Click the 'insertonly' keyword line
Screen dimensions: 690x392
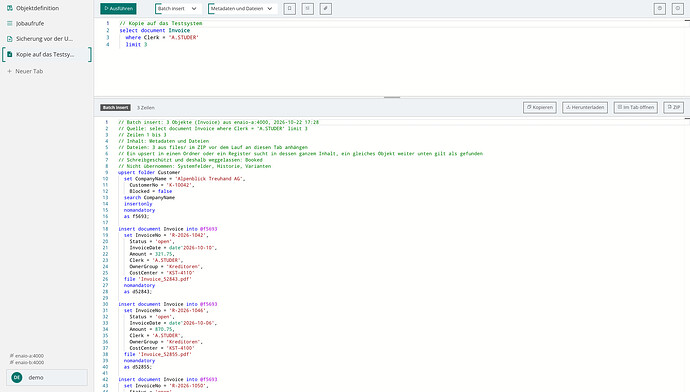tap(138, 204)
